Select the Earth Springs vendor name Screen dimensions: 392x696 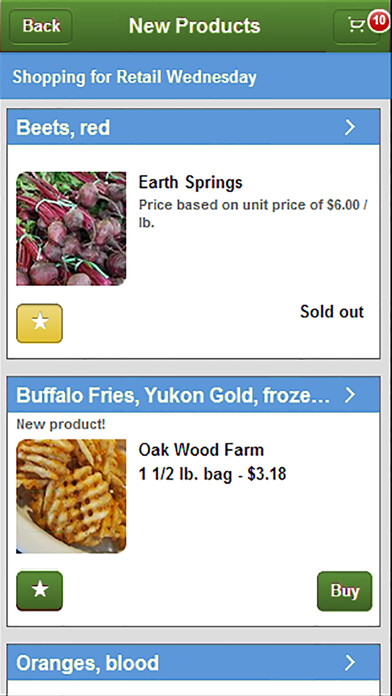pos(190,182)
